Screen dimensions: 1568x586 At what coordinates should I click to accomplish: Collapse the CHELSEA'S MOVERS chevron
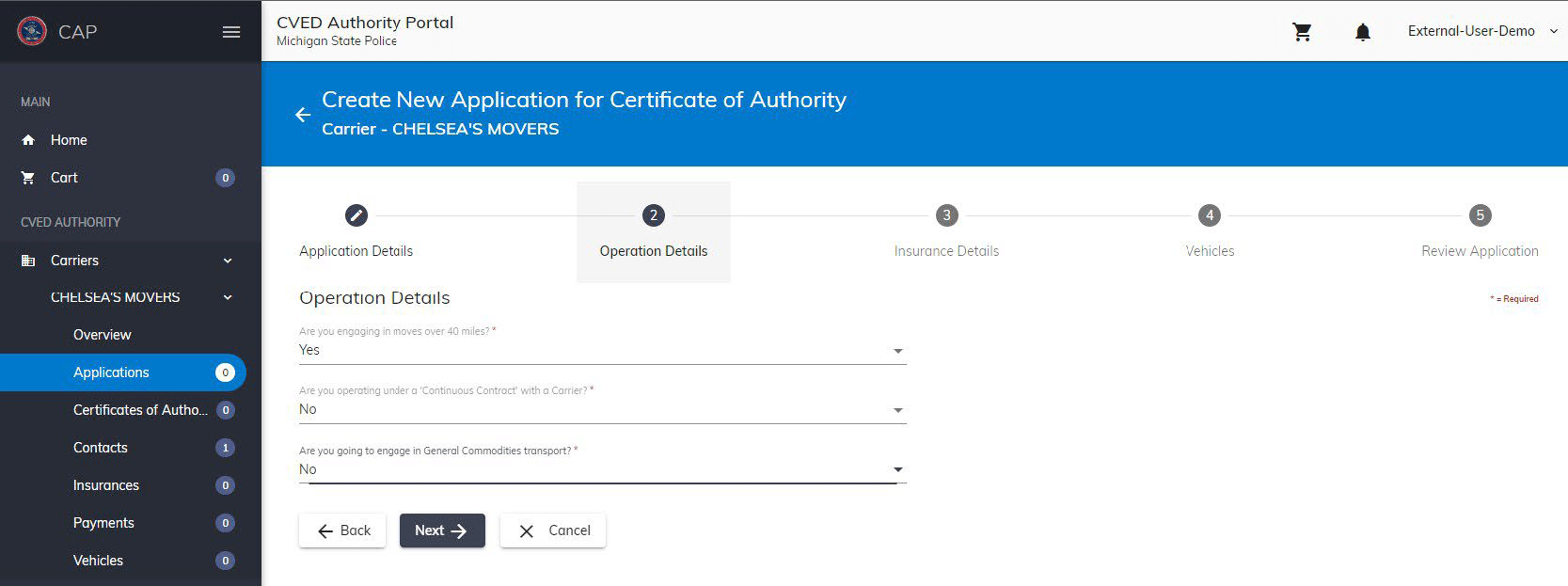[x=228, y=297]
